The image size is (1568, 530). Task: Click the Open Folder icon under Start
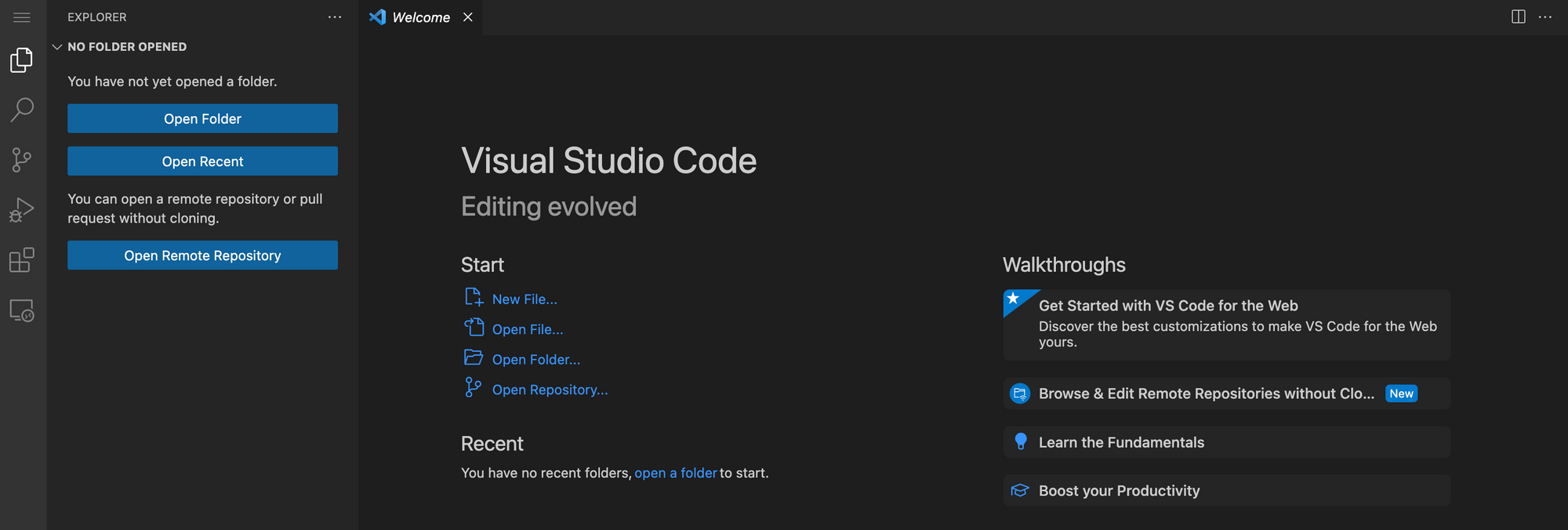tap(474, 358)
